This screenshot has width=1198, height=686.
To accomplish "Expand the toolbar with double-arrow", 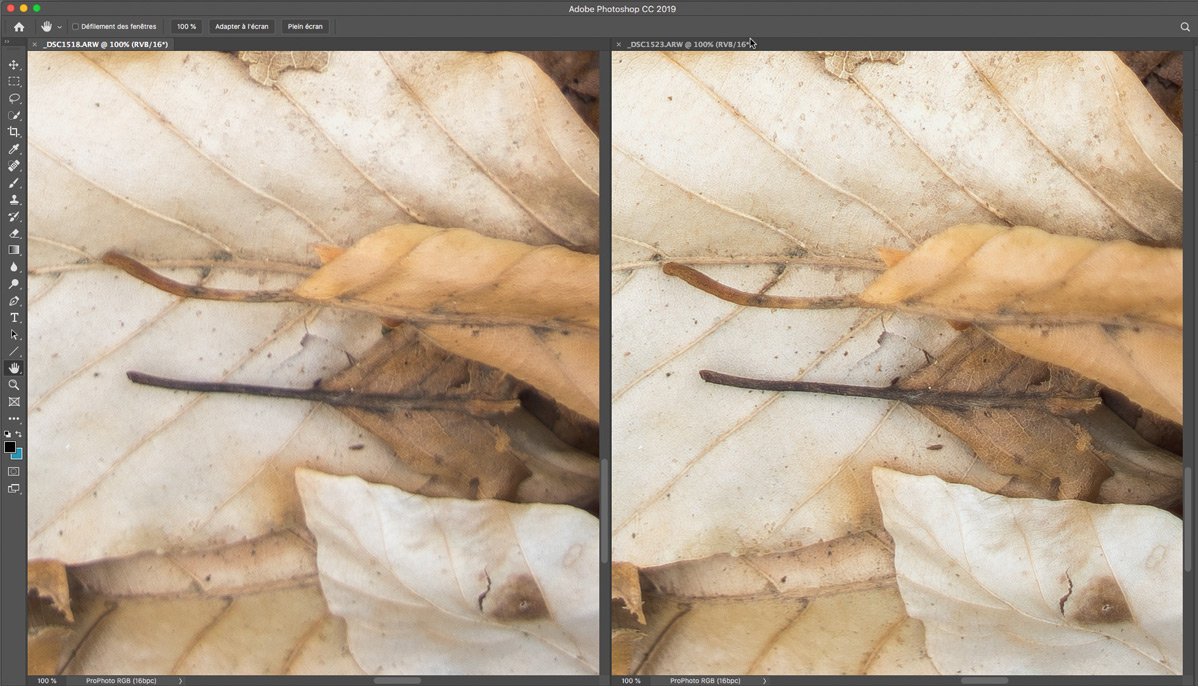I will [x=8, y=43].
